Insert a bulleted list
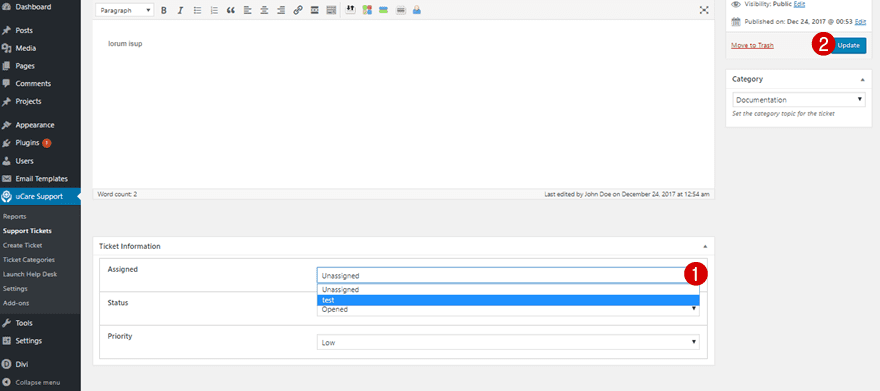Viewport: 880px width, 391px height. point(197,10)
